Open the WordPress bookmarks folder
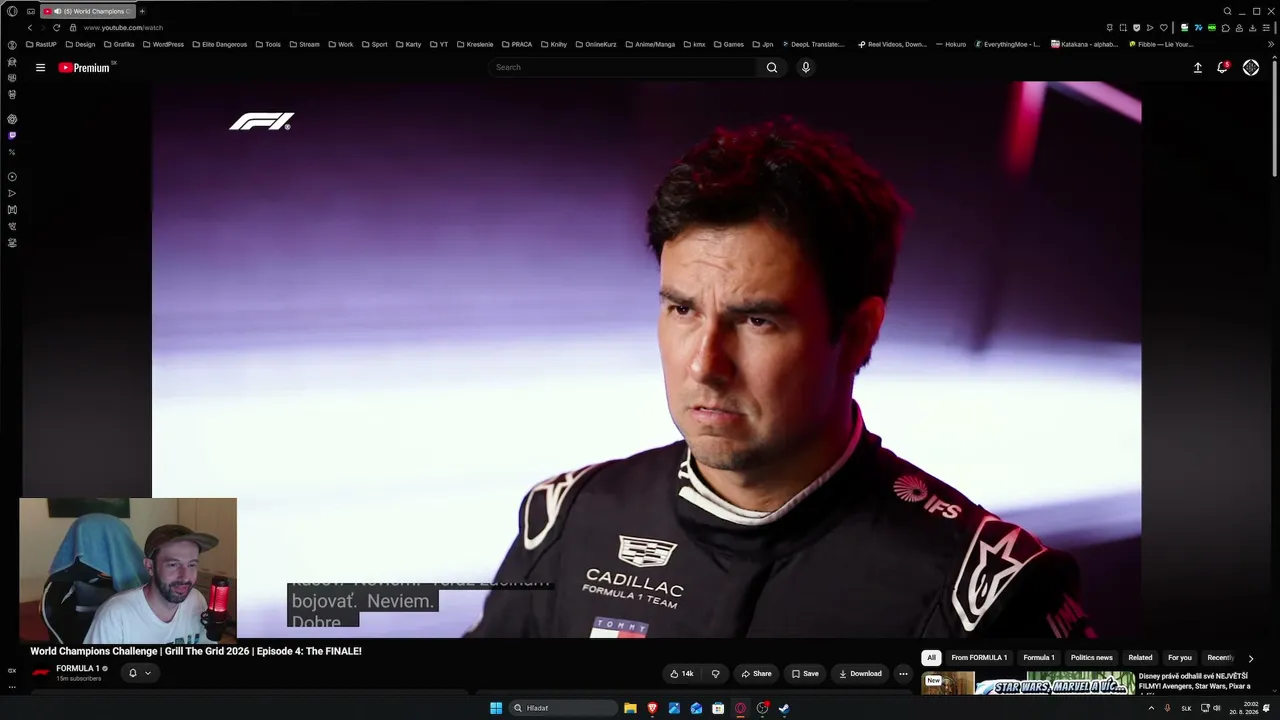 [163, 44]
